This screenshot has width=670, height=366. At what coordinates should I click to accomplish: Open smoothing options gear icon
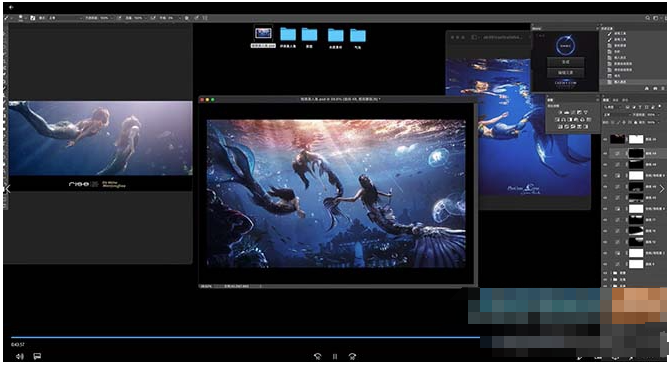187,18
